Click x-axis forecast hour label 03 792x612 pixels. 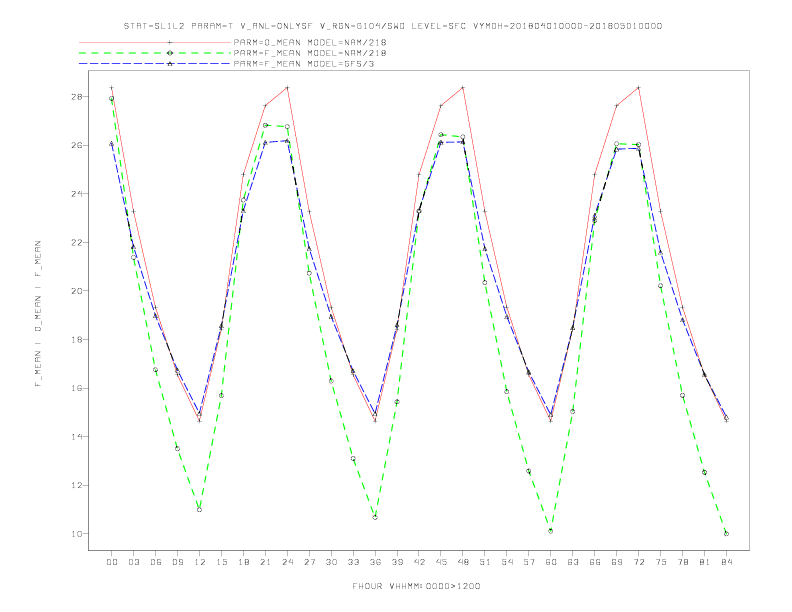pyautogui.click(x=134, y=562)
